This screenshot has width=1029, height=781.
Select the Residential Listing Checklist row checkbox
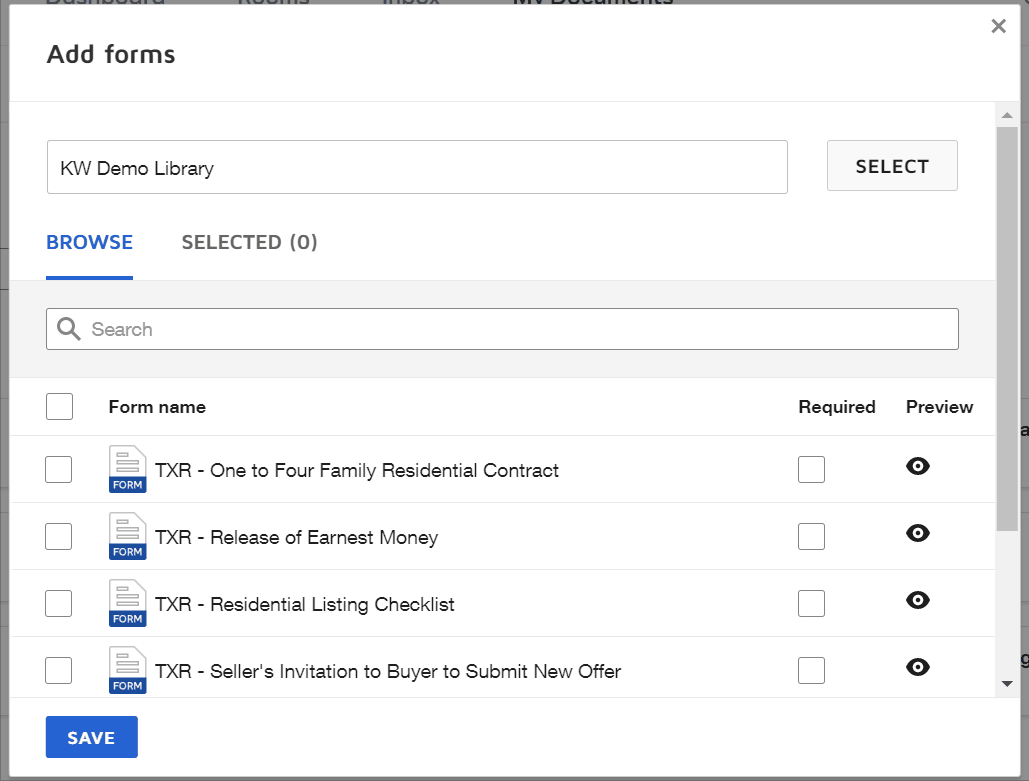pyautogui.click(x=58, y=603)
